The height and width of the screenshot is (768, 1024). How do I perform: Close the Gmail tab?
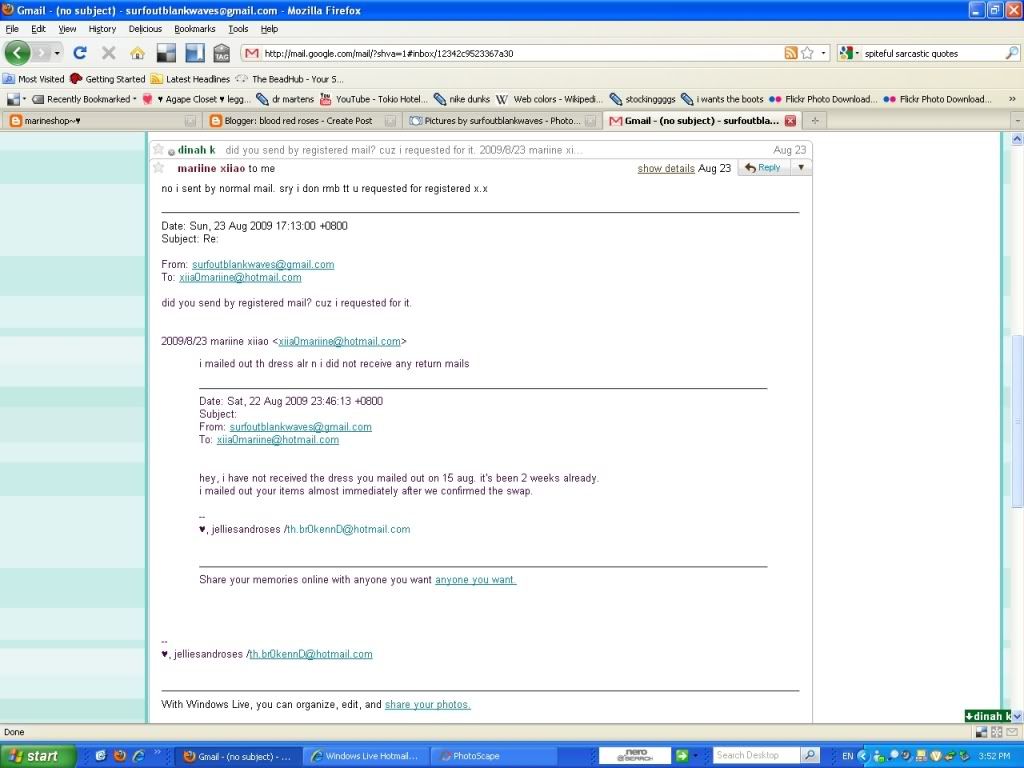790,121
